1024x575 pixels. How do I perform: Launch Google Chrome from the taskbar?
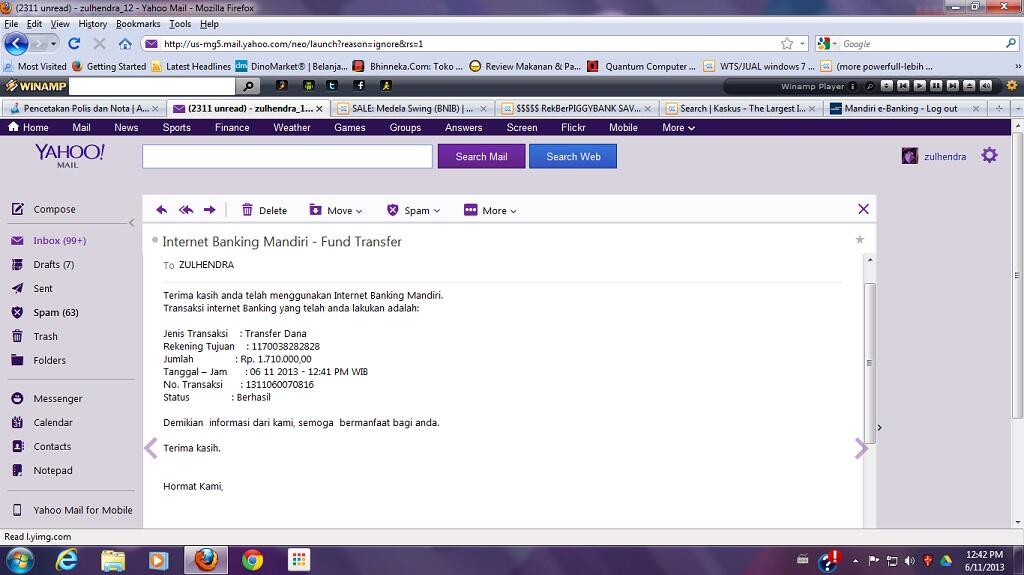[x=253, y=560]
